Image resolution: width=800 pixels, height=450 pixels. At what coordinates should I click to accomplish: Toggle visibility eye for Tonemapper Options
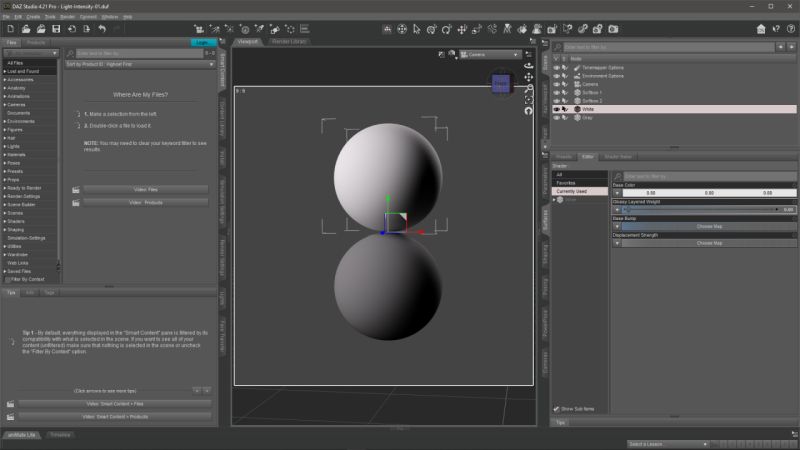[x=557, y=67]
